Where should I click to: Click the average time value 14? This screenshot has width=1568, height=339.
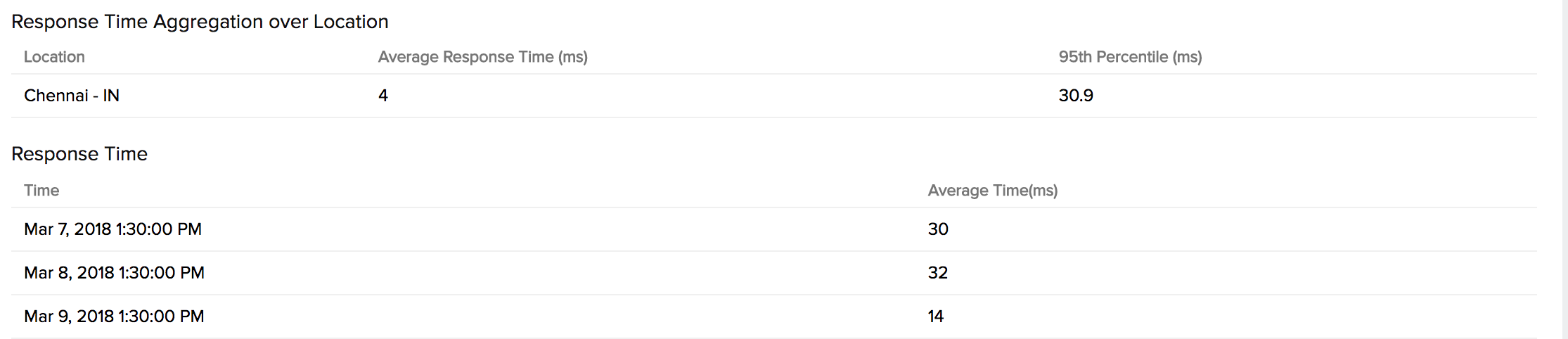[x=935, y=316]
